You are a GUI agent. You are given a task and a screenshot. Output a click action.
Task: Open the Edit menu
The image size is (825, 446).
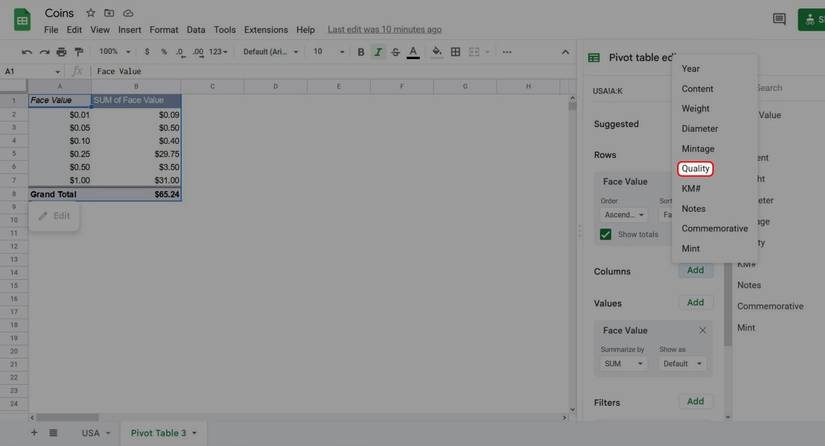pos(74,29)
